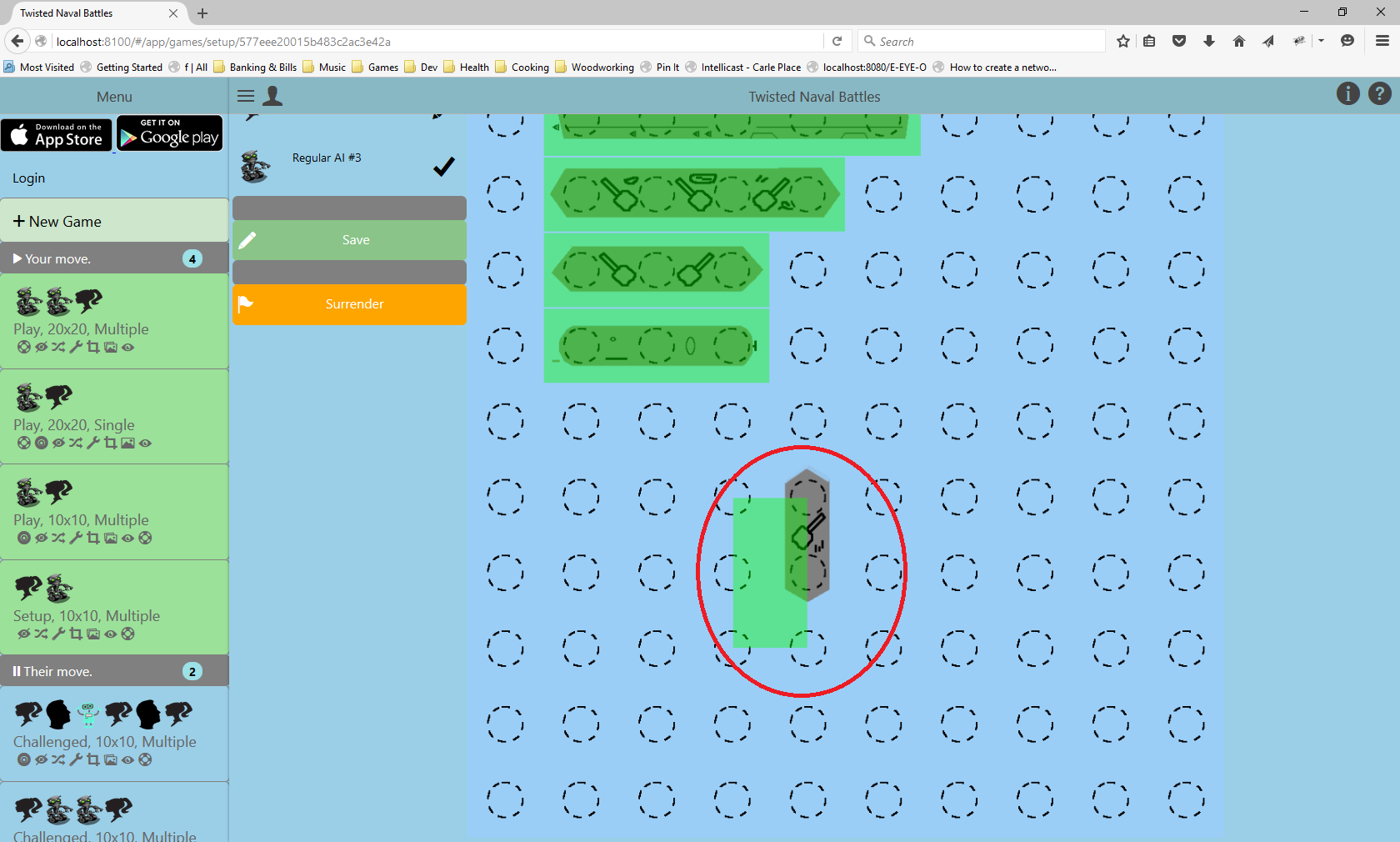Click the pencil icon on Save
The image size is (1400, 842).
247,240
